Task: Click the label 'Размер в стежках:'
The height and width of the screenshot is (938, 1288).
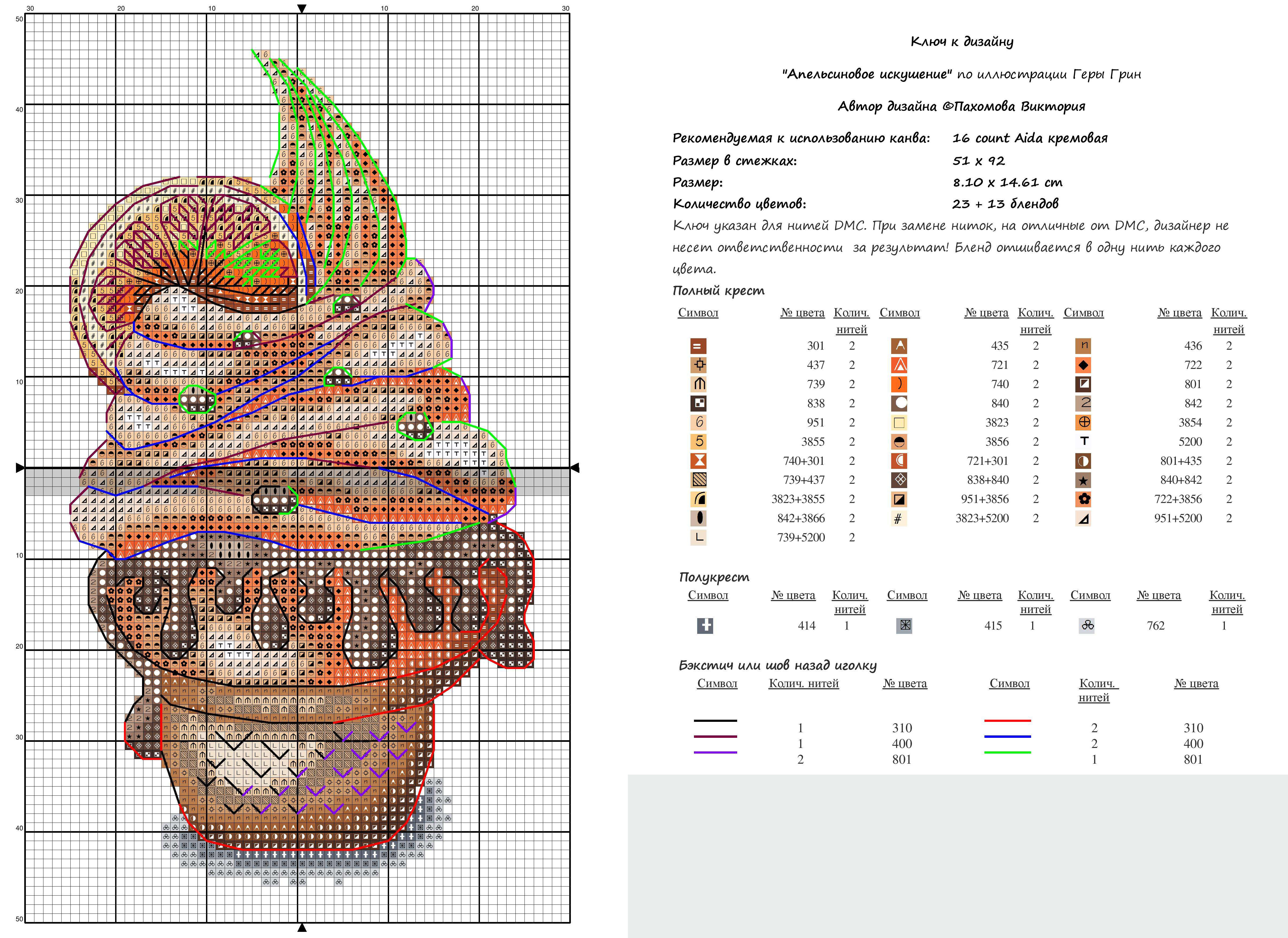Action: [x=735, y=161]
